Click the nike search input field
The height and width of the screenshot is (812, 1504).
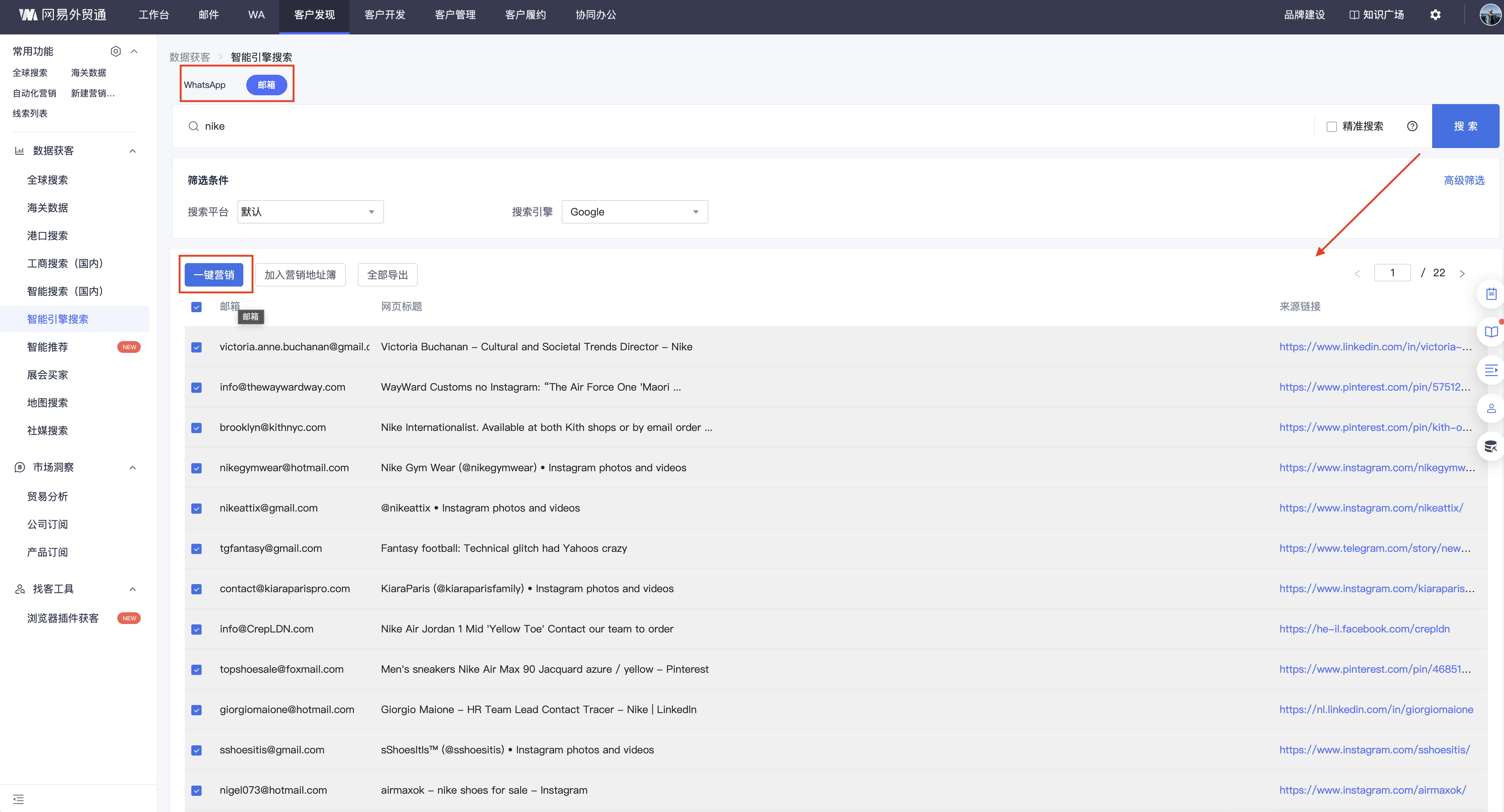(x=753, y=126)
